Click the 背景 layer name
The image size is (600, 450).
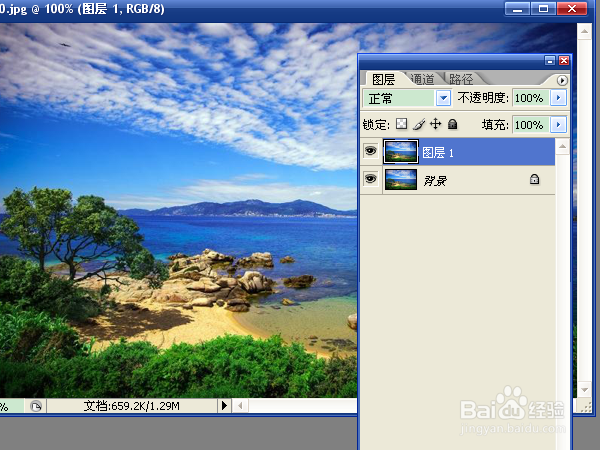(435, 180)
